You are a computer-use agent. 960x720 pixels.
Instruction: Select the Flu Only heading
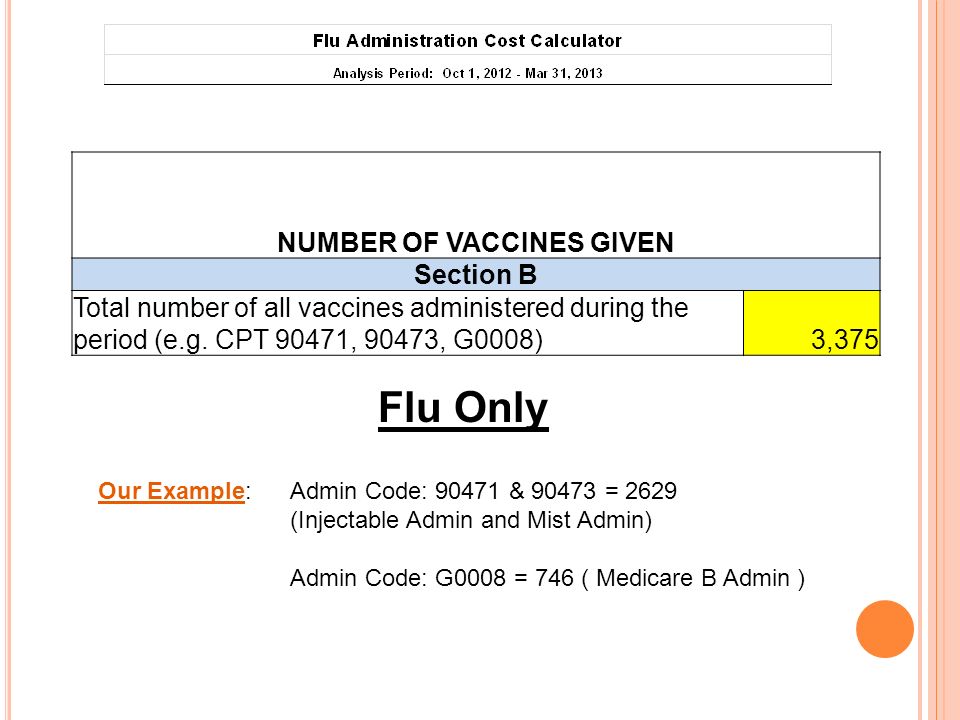(463, 408)
